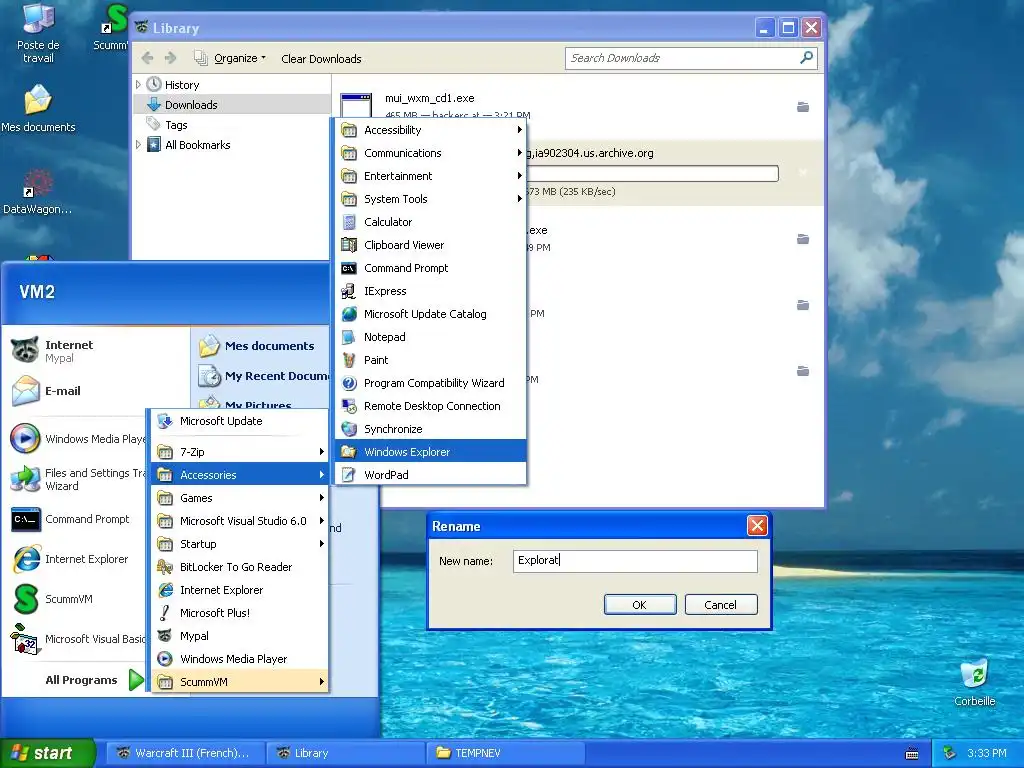Expand the Accessibility submenu arrow
The width and height of the screenshot is (1024, 768).
(519, 130)
